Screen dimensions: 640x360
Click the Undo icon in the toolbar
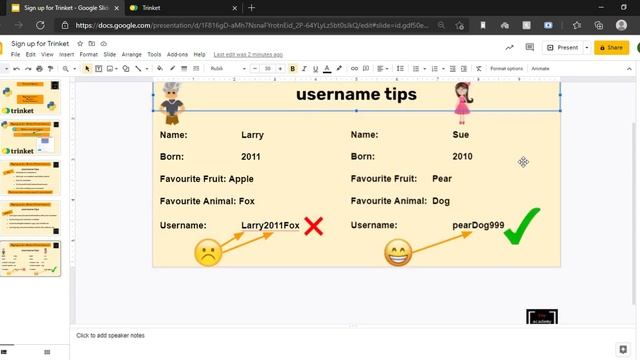pos(16,69)
